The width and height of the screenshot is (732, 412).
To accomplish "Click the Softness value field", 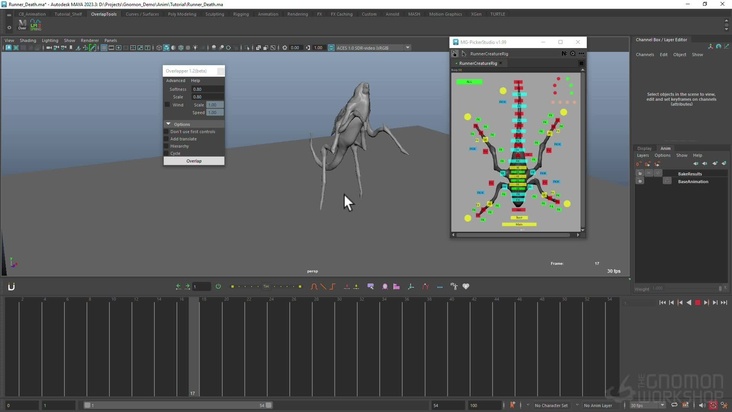I will pyautogui.click(x=207, y=89).
